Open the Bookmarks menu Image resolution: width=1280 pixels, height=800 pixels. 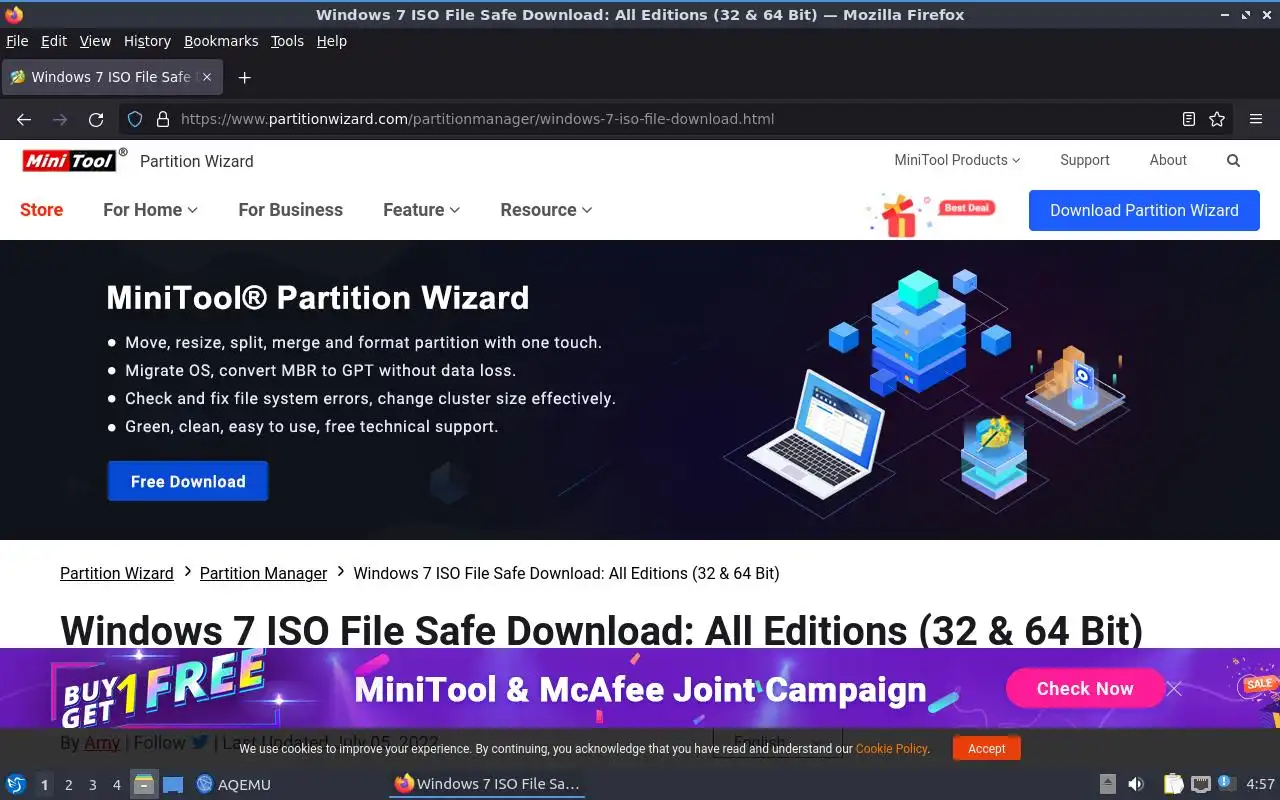221,41
